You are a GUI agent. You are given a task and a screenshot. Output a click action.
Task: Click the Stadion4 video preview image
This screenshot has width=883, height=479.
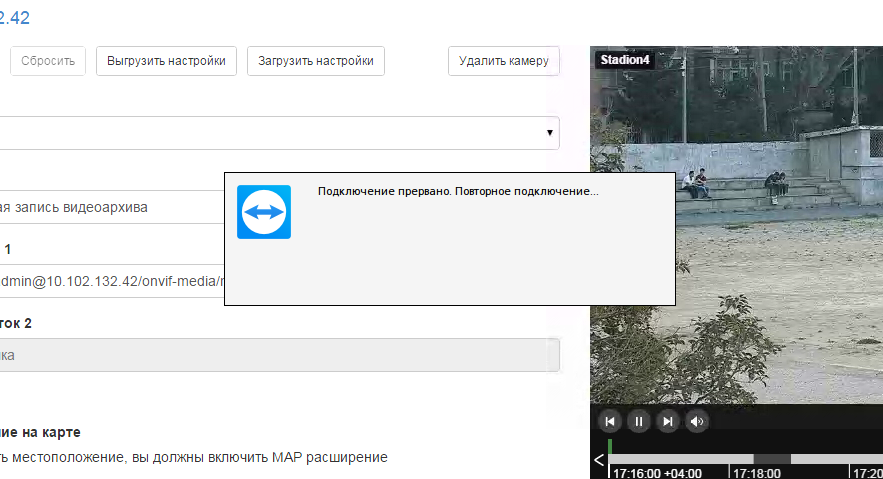tap(736, 225)
